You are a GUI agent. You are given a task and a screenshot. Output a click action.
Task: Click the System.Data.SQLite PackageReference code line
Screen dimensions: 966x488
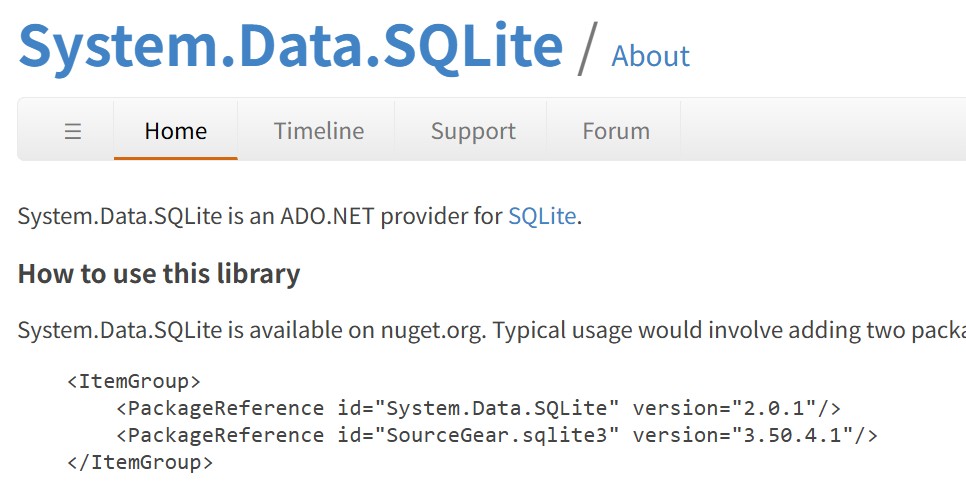(478, 408)
